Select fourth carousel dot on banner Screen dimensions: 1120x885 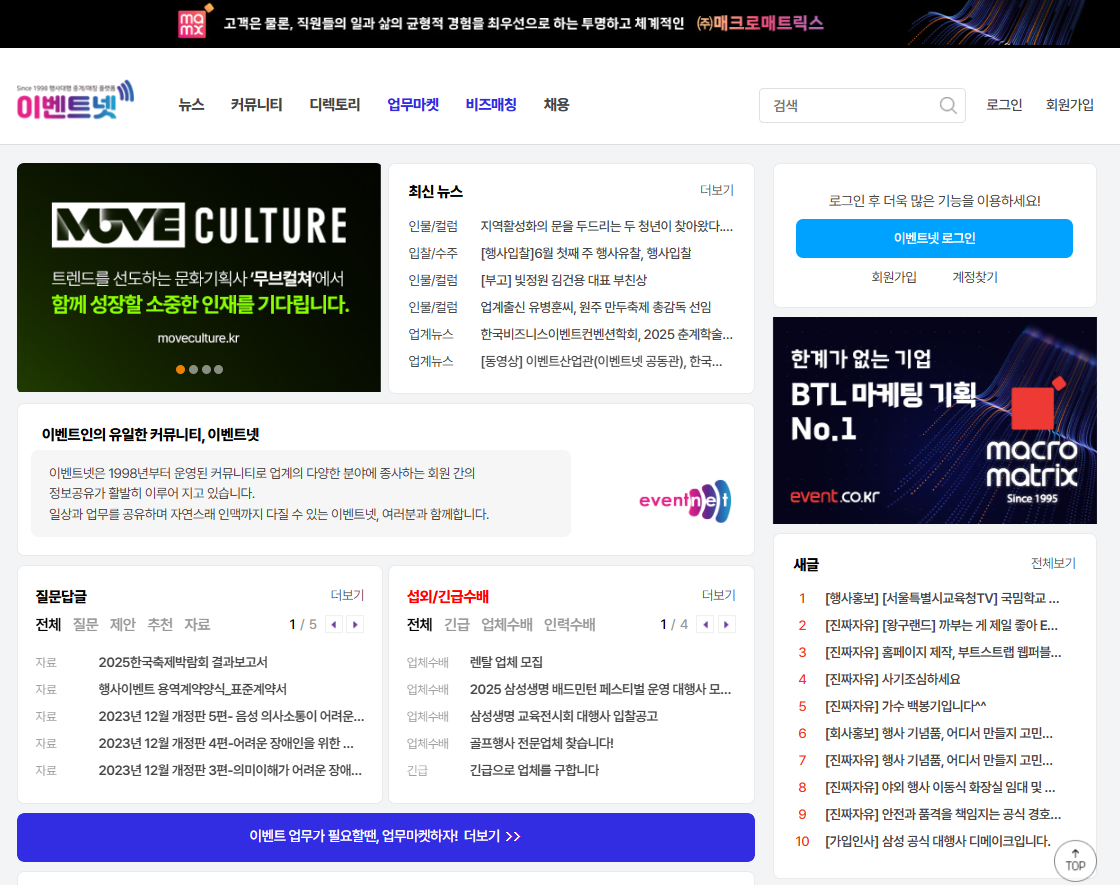(x=219, y=369)
